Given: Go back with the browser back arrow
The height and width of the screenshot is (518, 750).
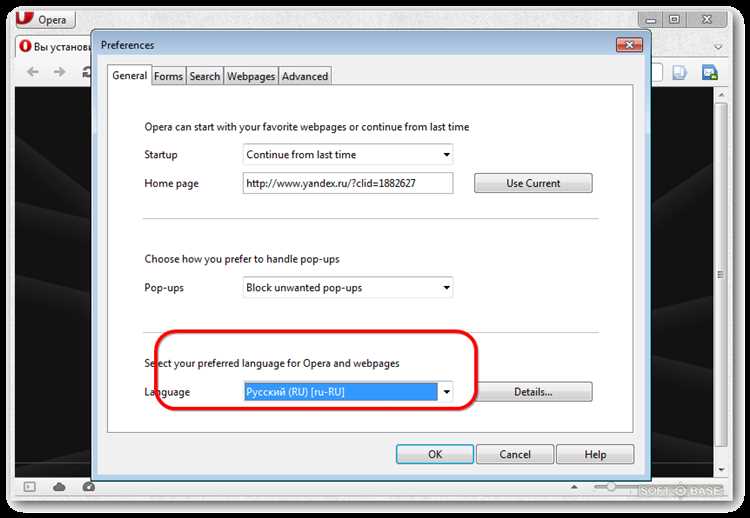Looking at the screenshot, I should tap(33, 72).
